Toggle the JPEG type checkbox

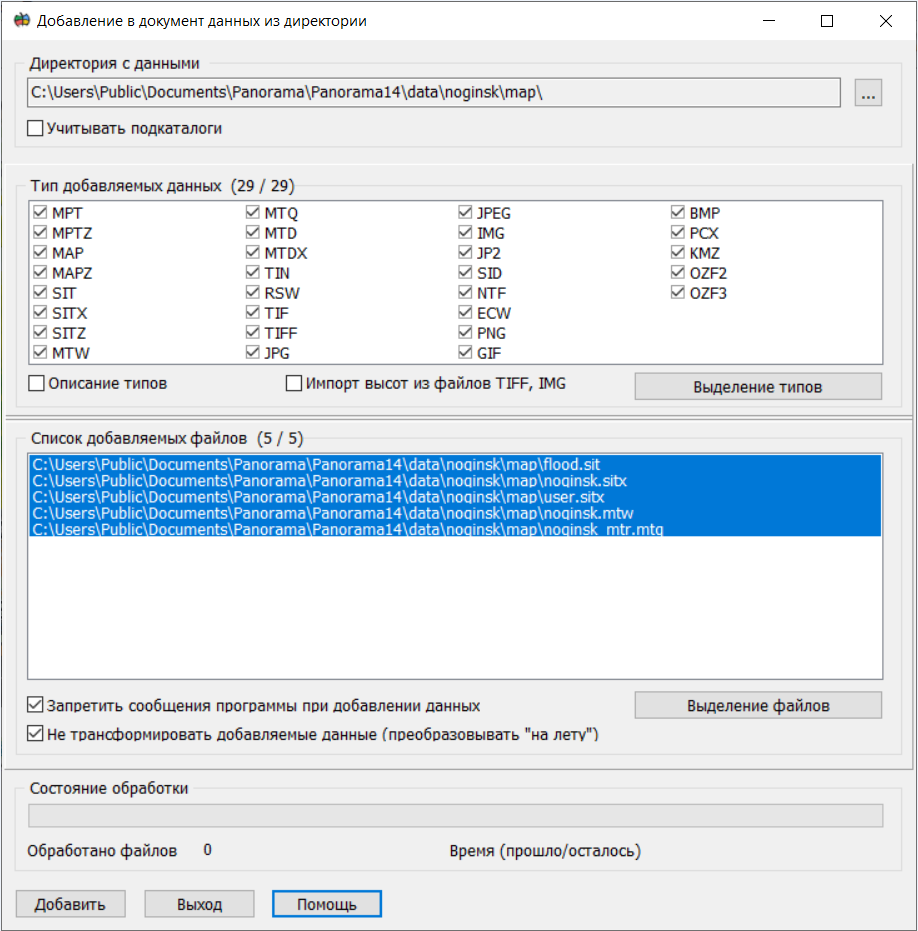[x=466, y=213]
